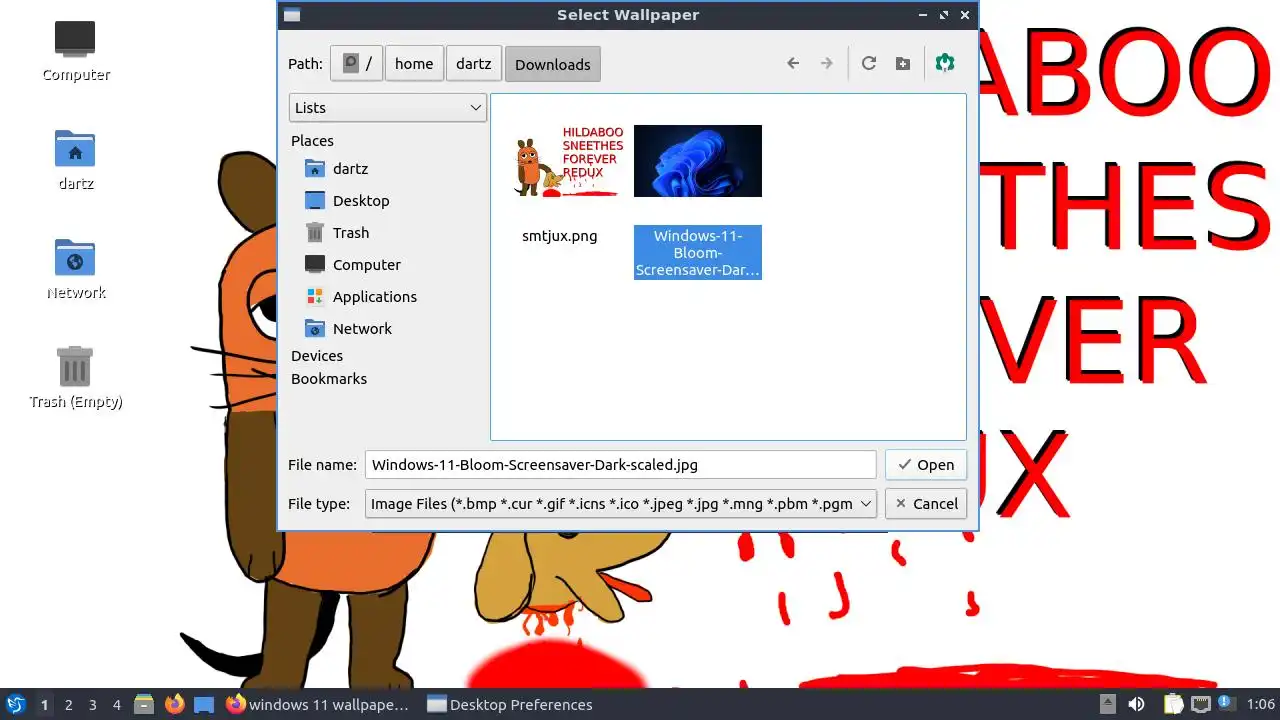Open the volume control tray icon
The width and height of the screenshot is (1280, 720).
tap(1136, 705)
